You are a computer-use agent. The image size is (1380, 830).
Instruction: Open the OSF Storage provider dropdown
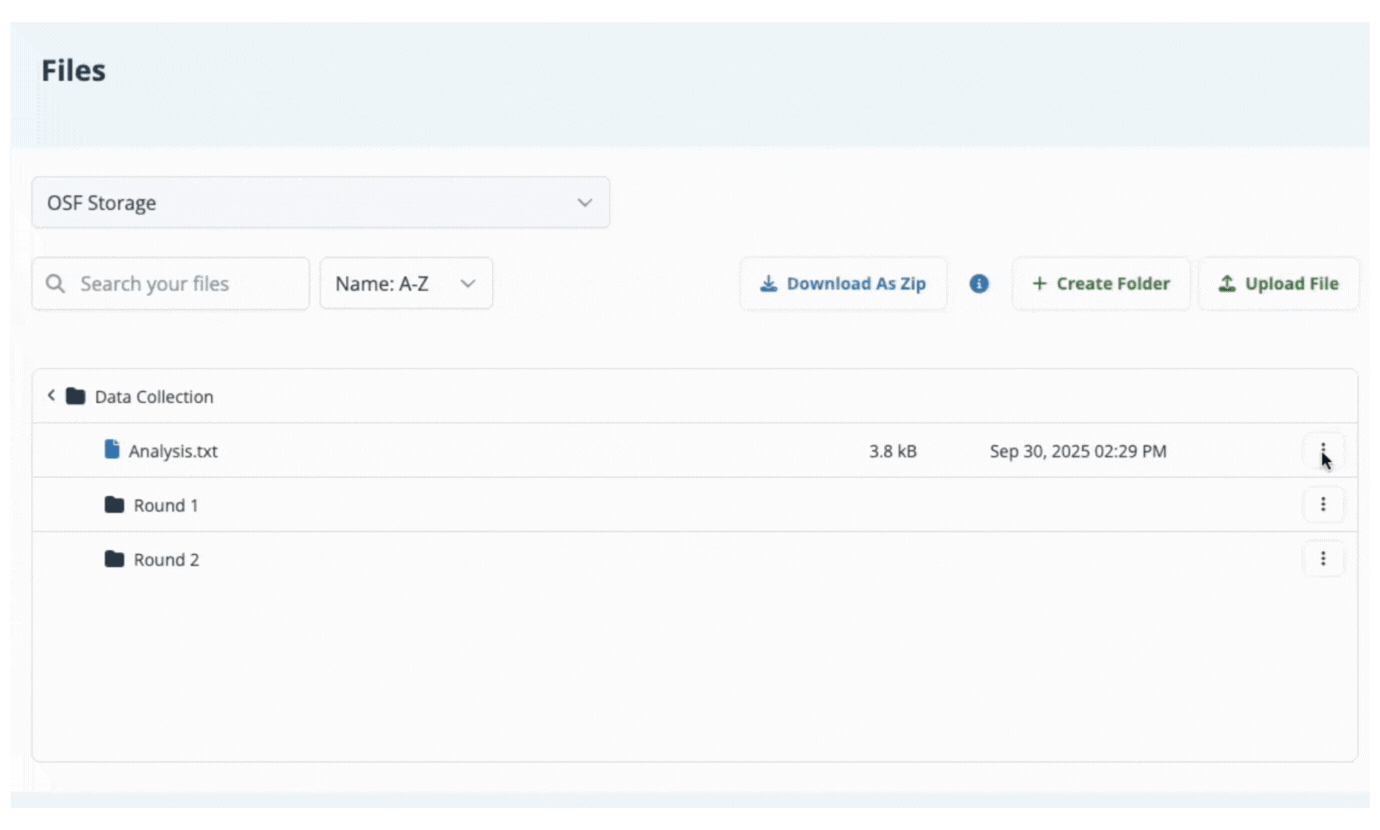pyautogui.click(x=321, y=203)
